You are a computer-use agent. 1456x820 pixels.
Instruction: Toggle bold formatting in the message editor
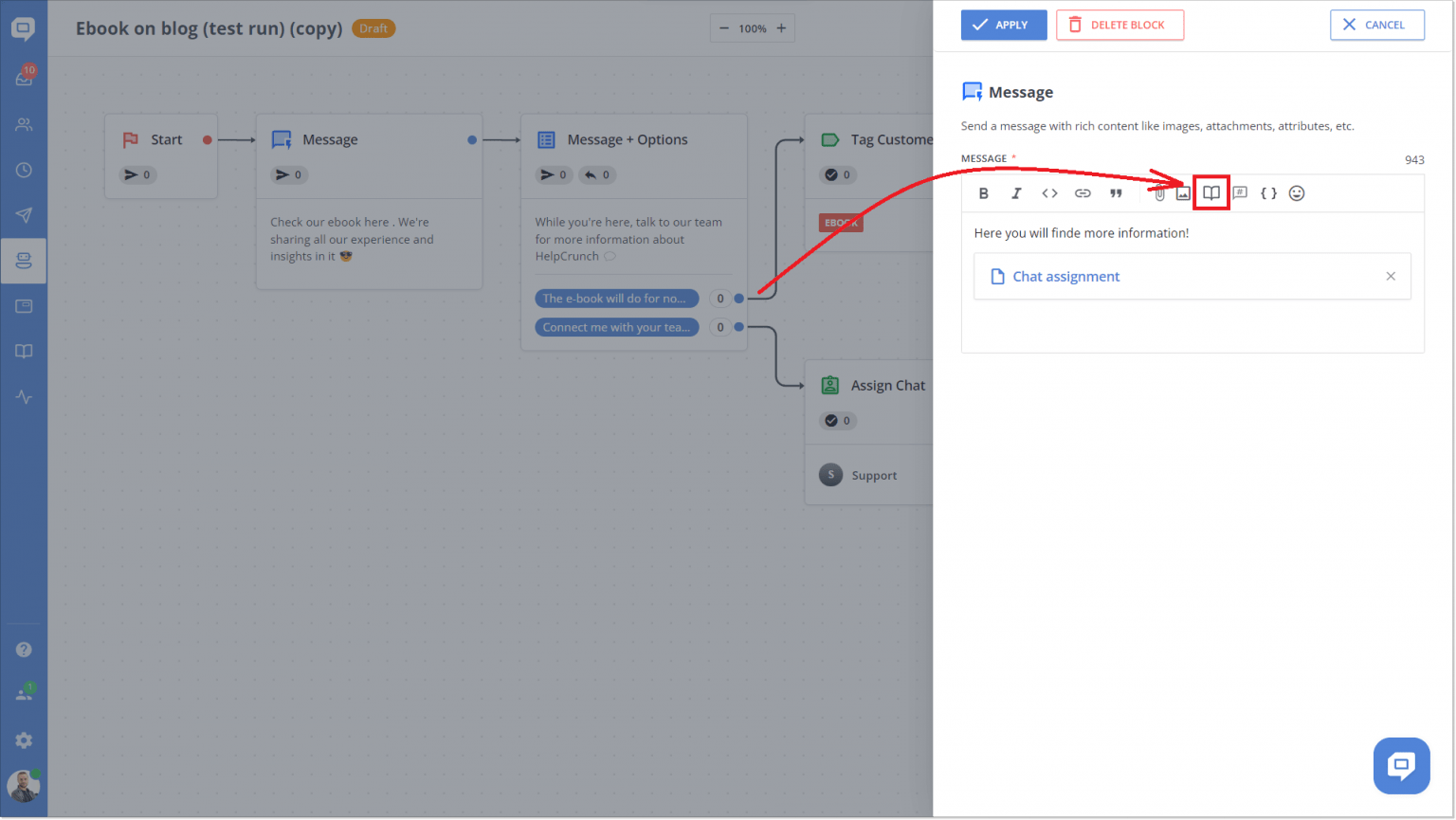[x=984, y=192]
